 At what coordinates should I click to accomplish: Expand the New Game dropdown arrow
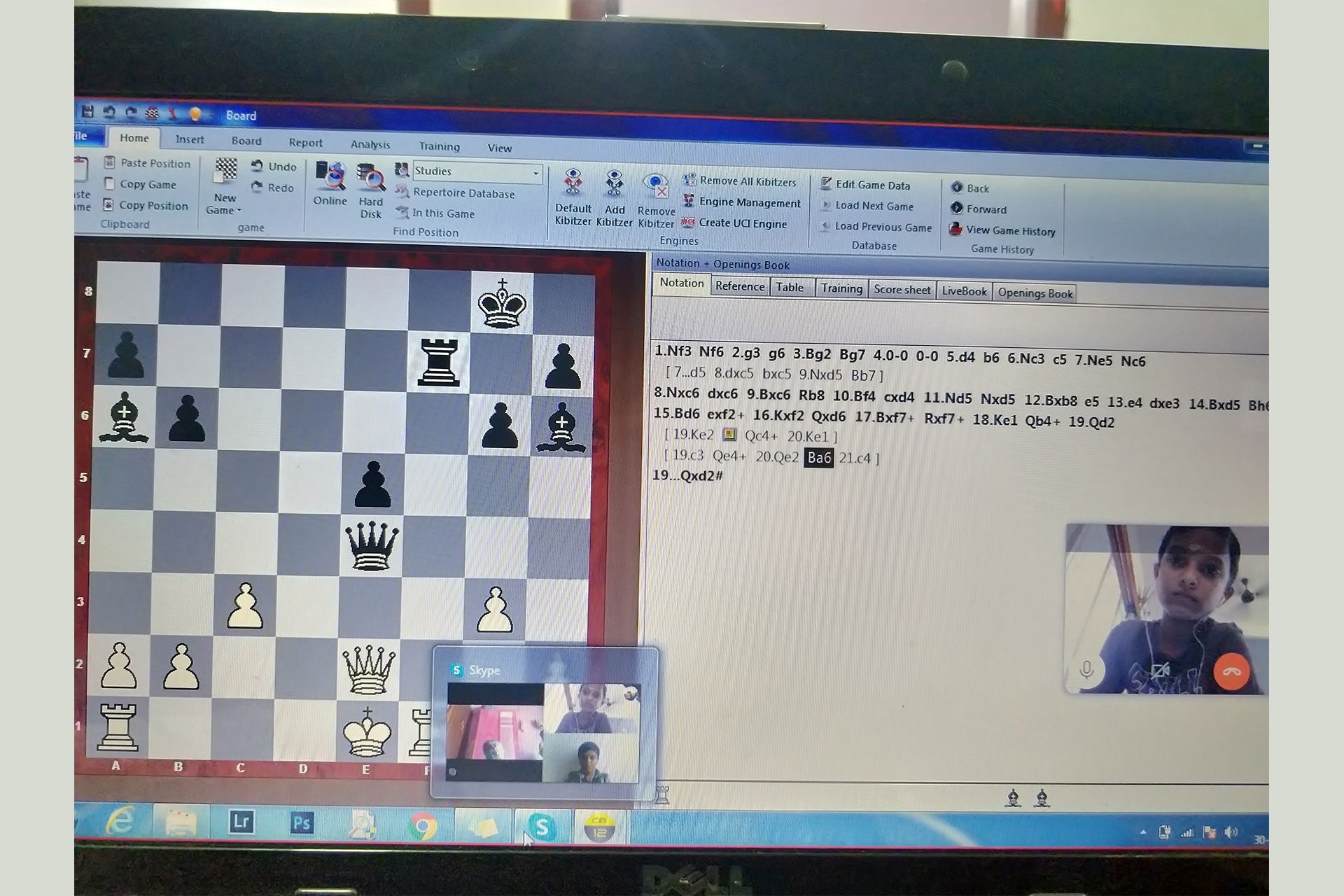pos(239,211)
